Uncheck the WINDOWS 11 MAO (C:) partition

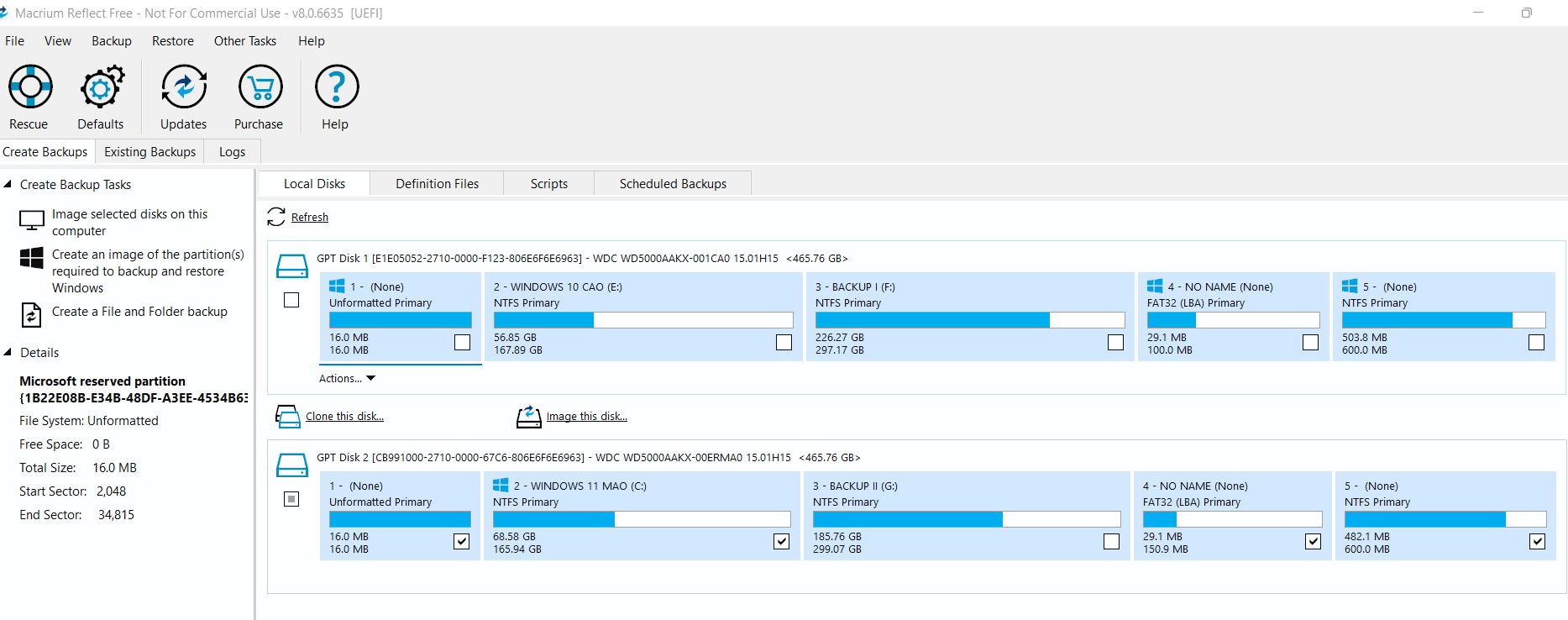click(781, 541)
